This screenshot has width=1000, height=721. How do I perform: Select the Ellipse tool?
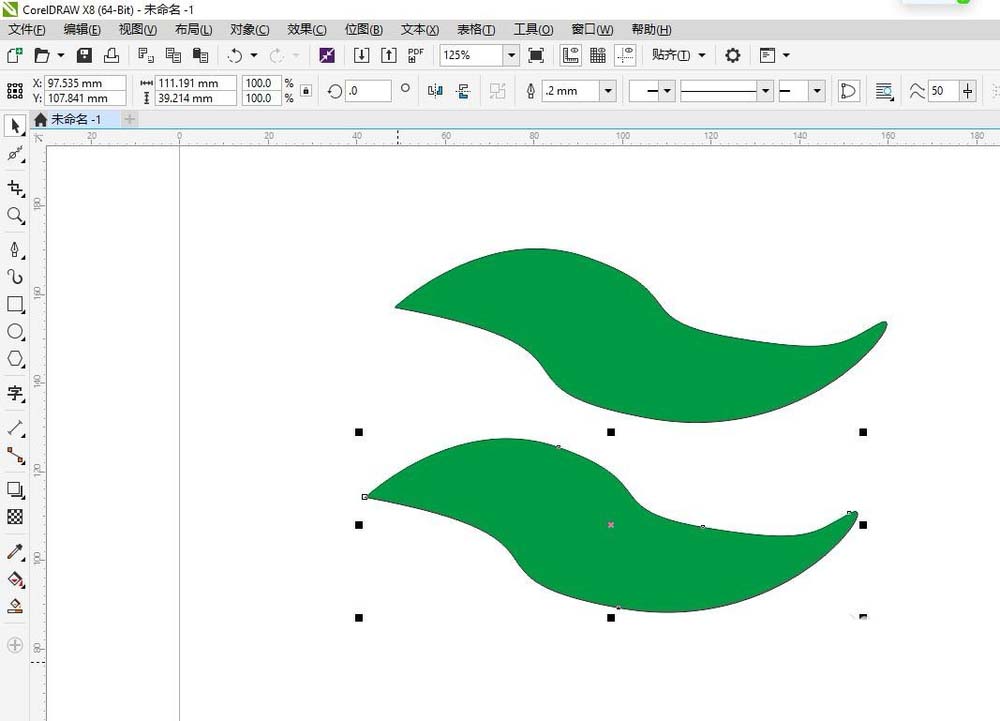(x=15, y=331)
